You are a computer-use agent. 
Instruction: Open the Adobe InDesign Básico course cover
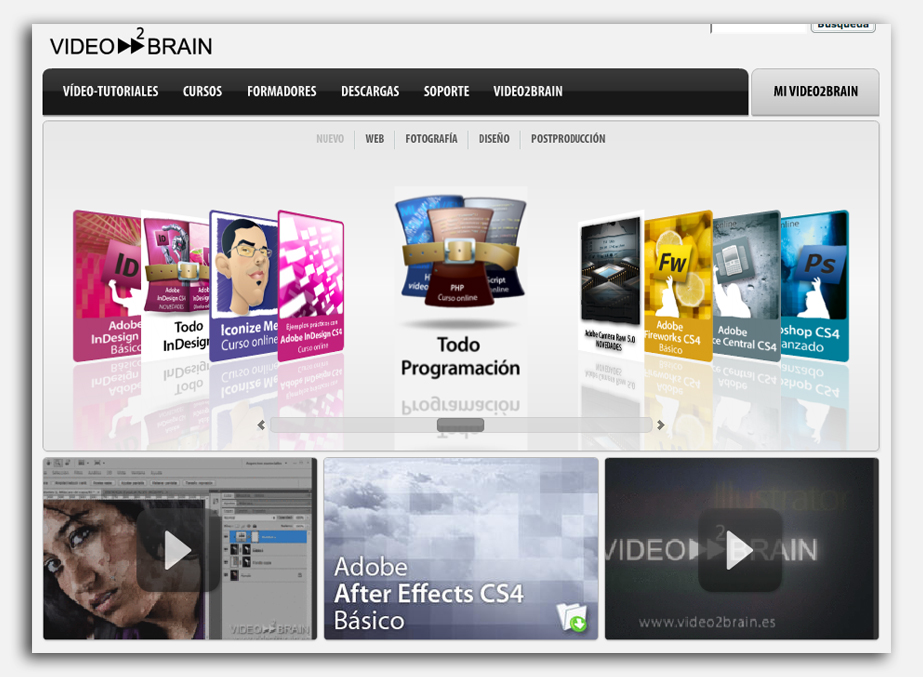tap(107, 286)
